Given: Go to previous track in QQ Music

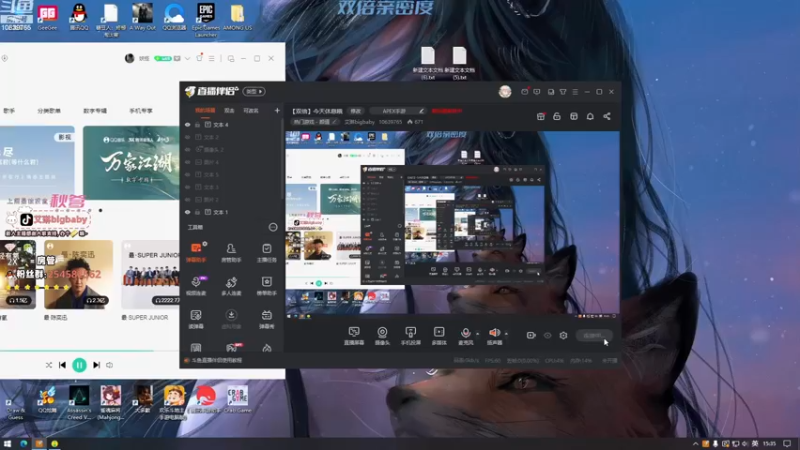Looking at the screenshot, I should tap(62, 365).
